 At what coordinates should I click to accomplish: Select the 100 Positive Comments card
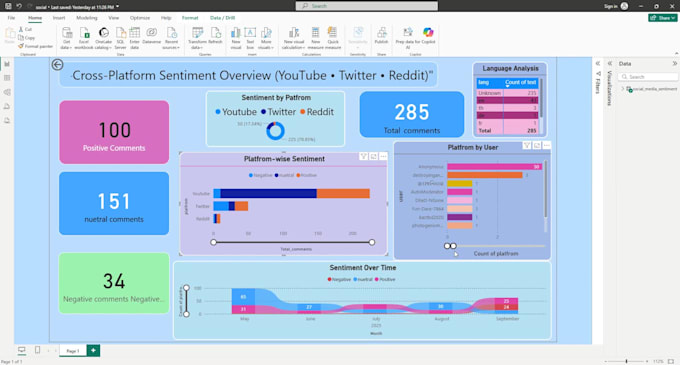114,132
